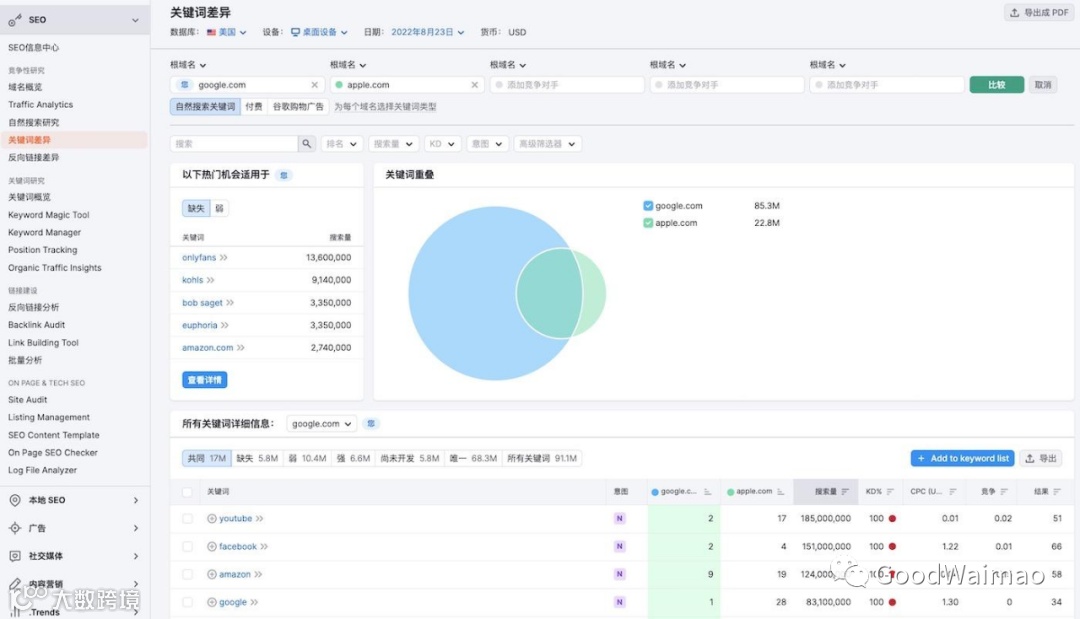Clear apple.com domain with X icon
The width and height of the screenshot is (1080, 619).
(x=474, y=85)
